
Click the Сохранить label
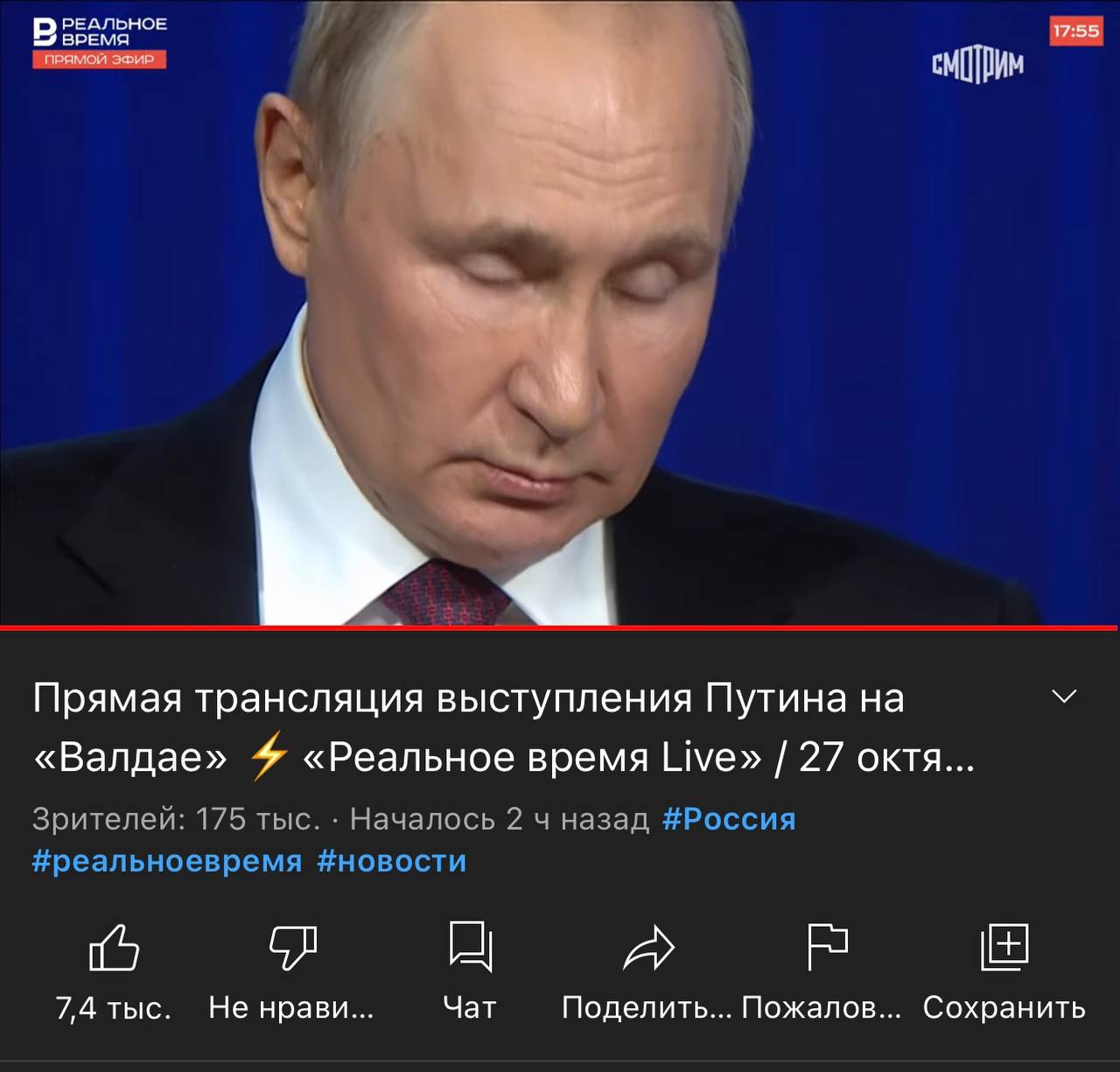[x=1004, y=1008]
